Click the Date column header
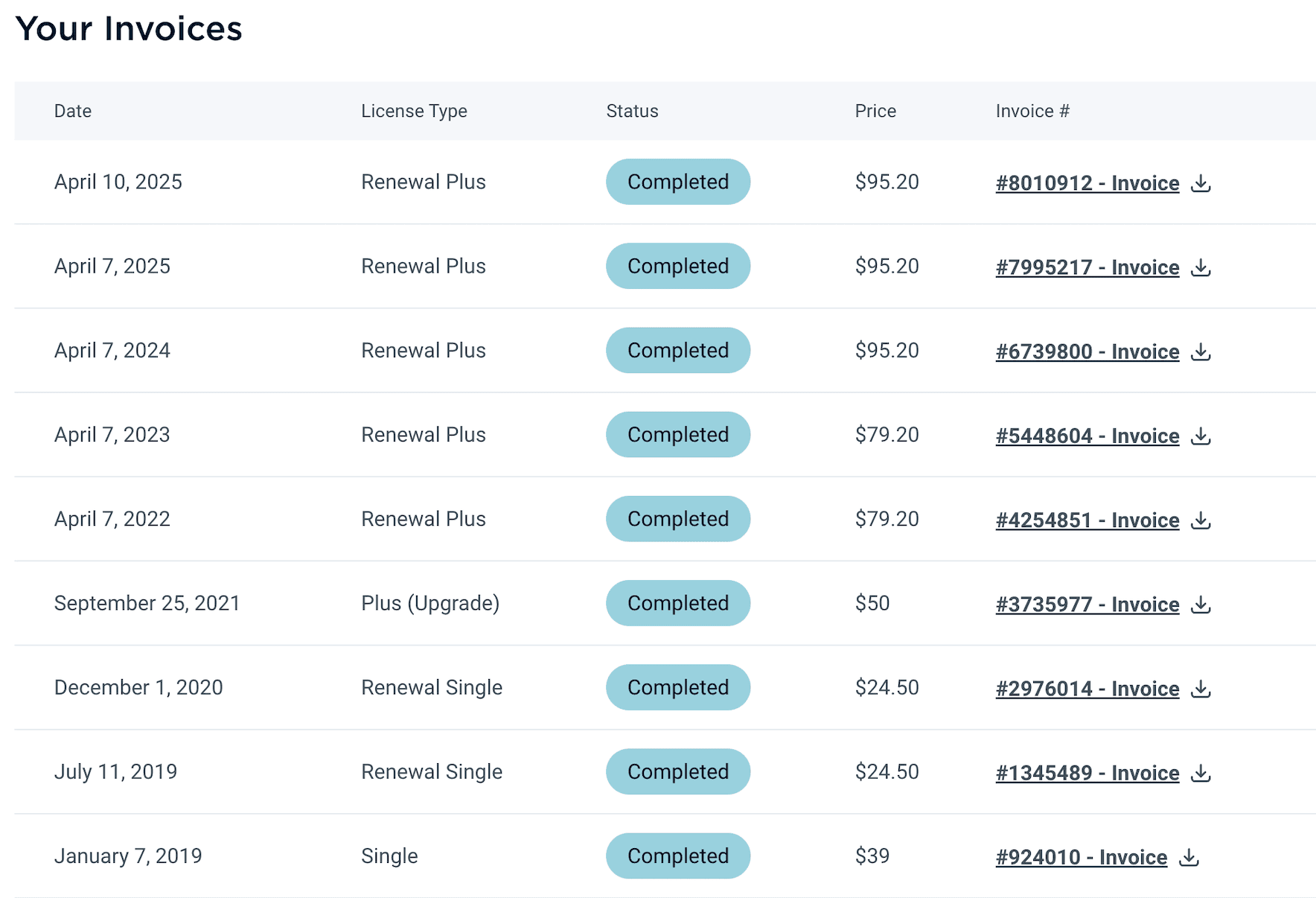The image size is (1316, 898). [72, 111]
